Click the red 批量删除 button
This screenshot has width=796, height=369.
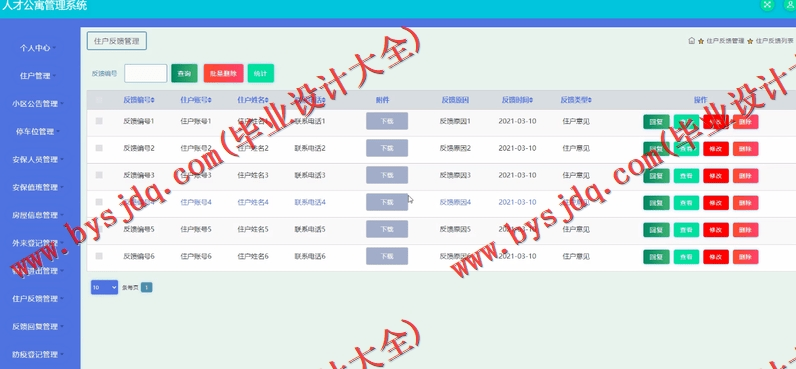(223, 73)
